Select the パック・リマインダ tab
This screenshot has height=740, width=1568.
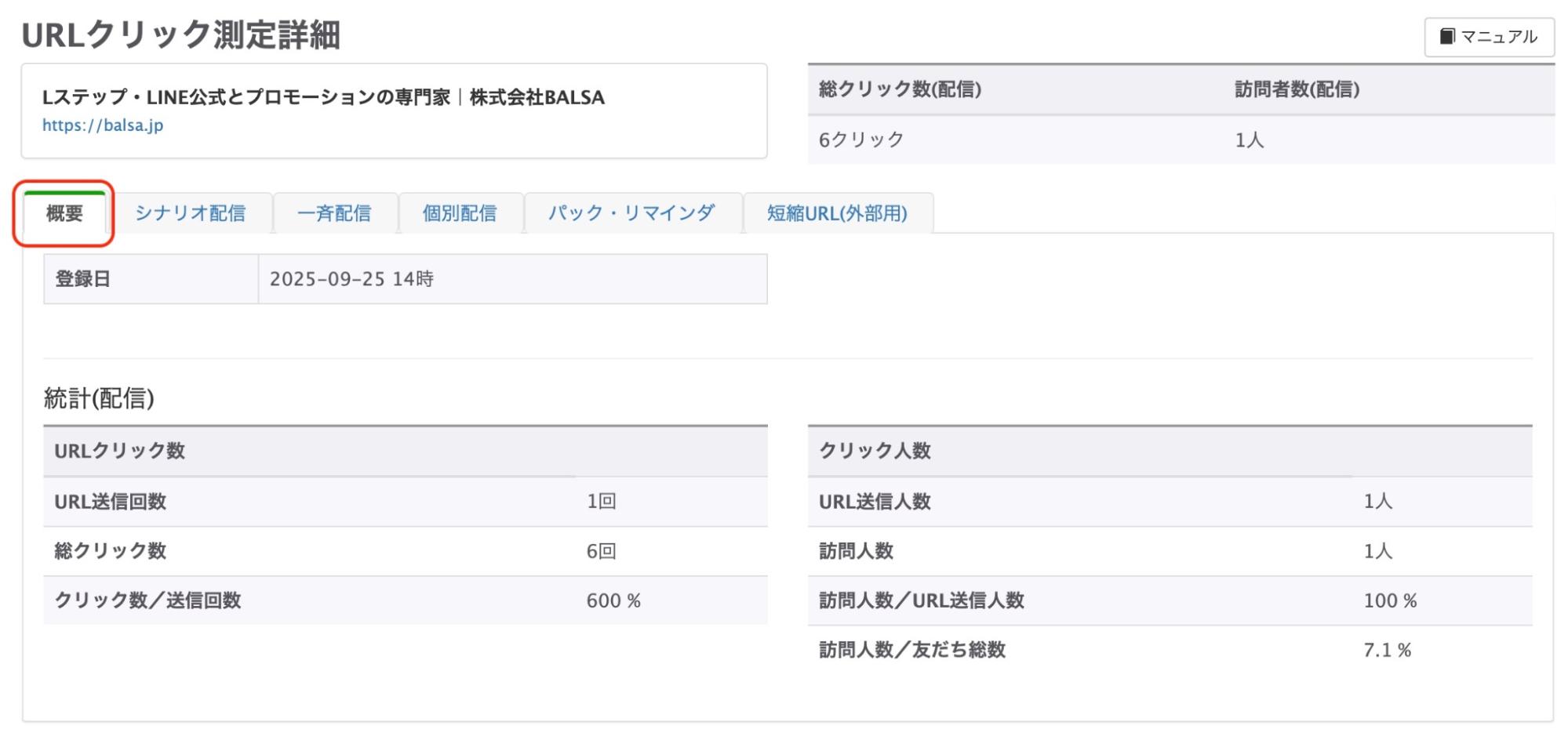tap(632, 212)
